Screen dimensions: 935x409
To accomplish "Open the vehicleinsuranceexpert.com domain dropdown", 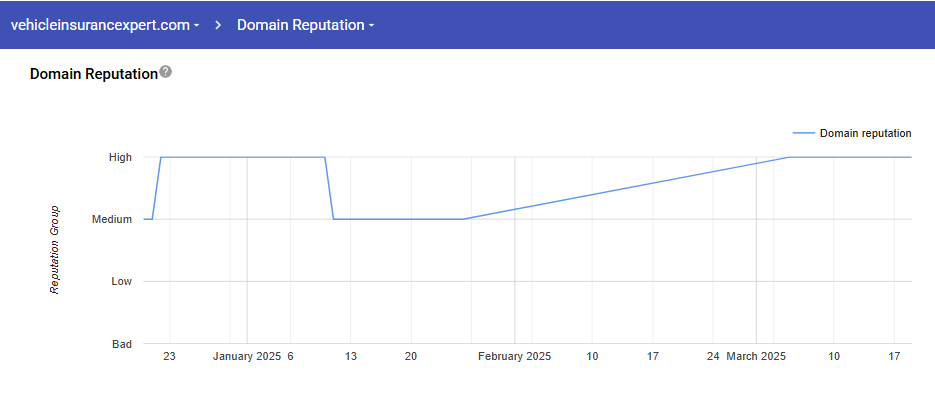I will pos(105,25).
